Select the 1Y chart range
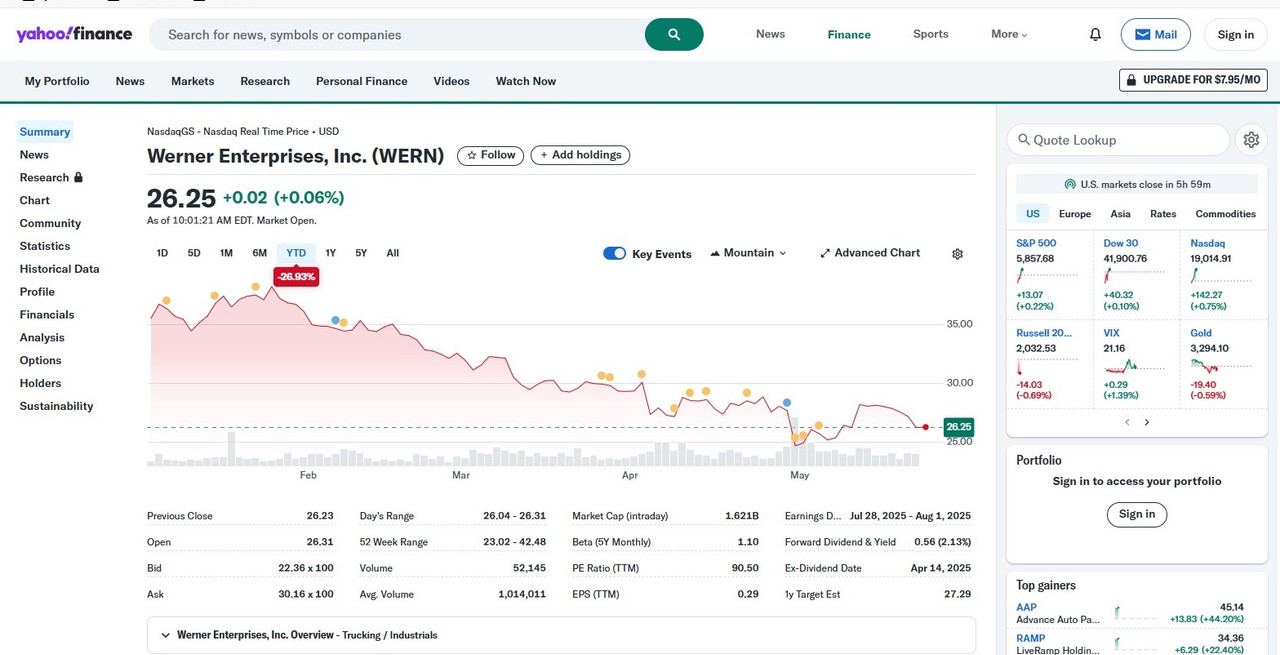Screen dimensions: 1280x655 click(331, 253)
